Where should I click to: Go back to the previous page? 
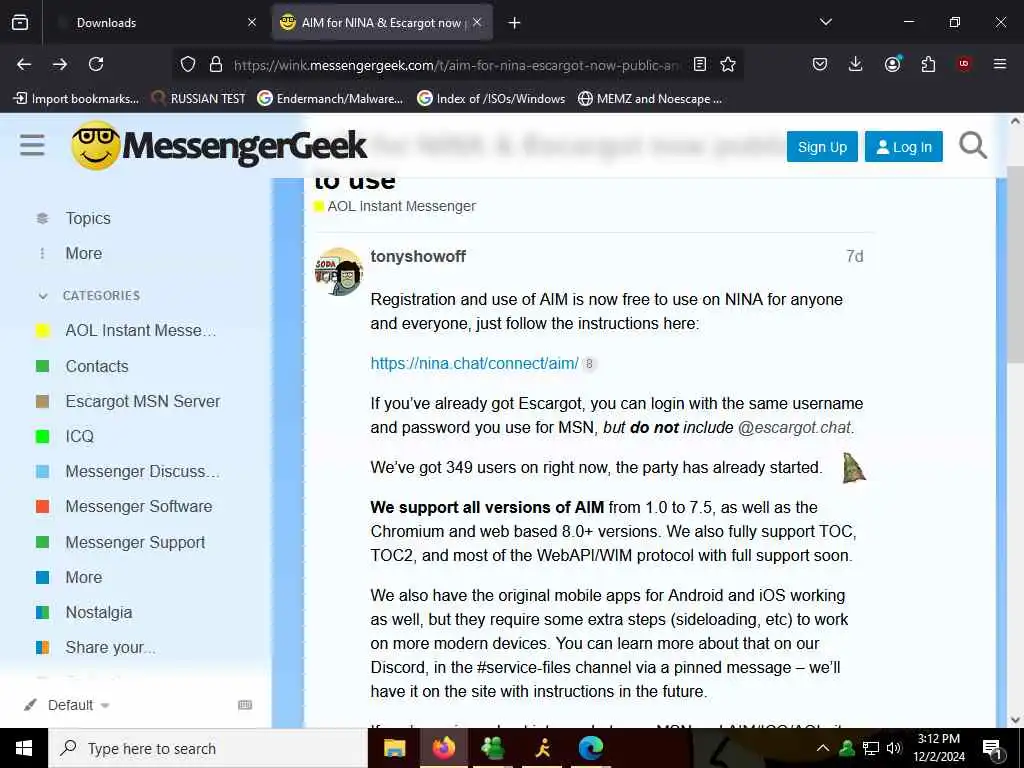[24, 64]
